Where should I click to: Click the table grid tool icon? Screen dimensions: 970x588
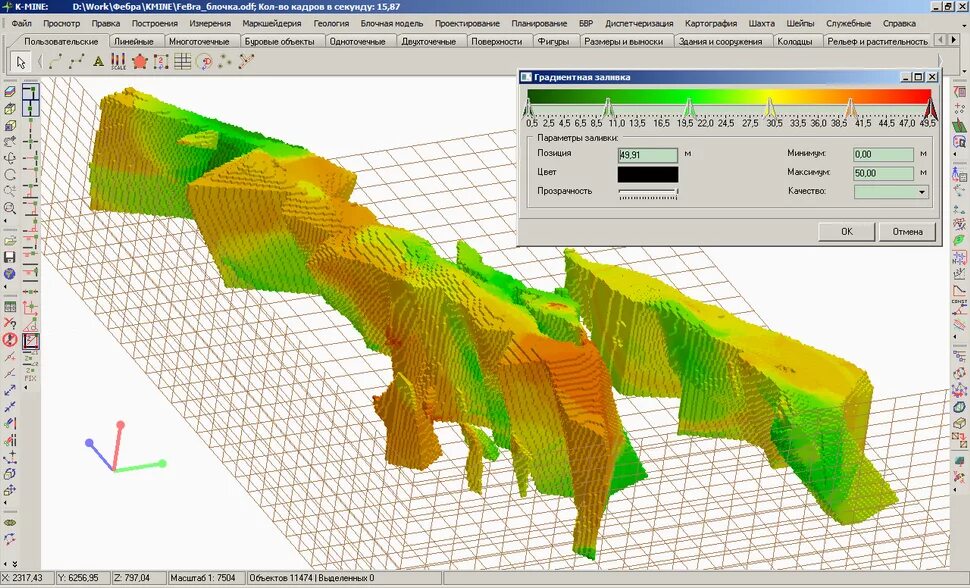(x=182, y=62)
